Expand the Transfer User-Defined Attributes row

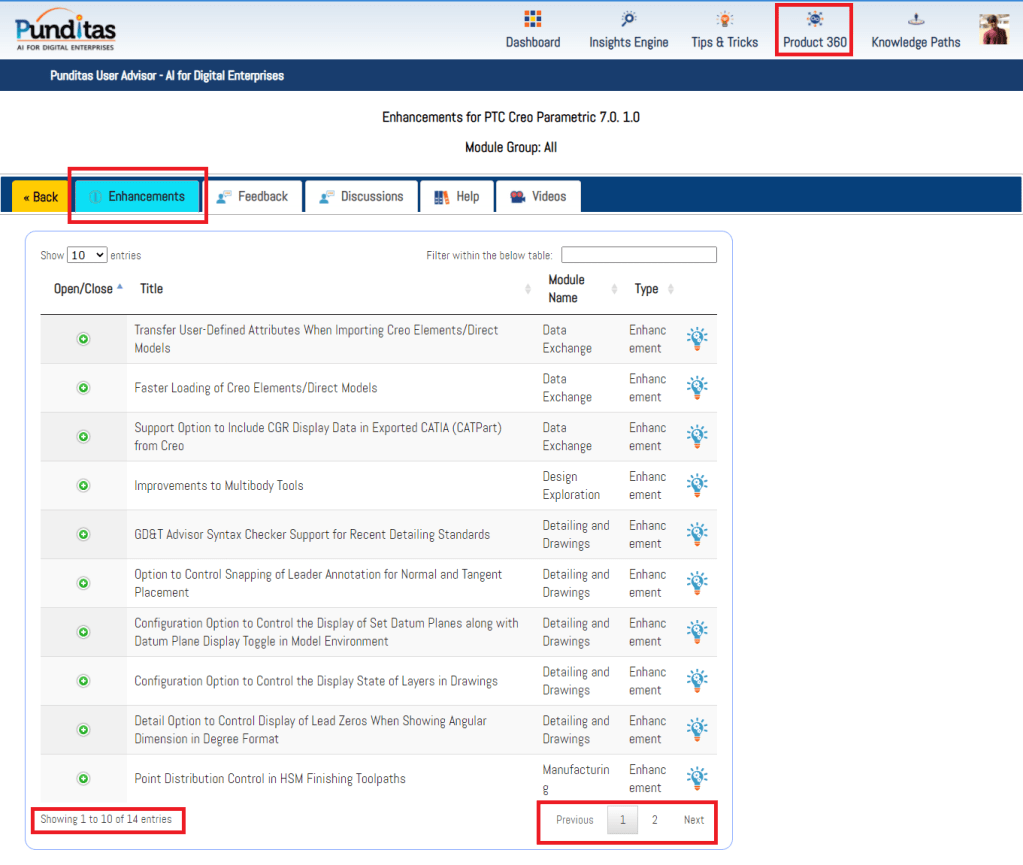pyautogui.click(x=84, y=339)
